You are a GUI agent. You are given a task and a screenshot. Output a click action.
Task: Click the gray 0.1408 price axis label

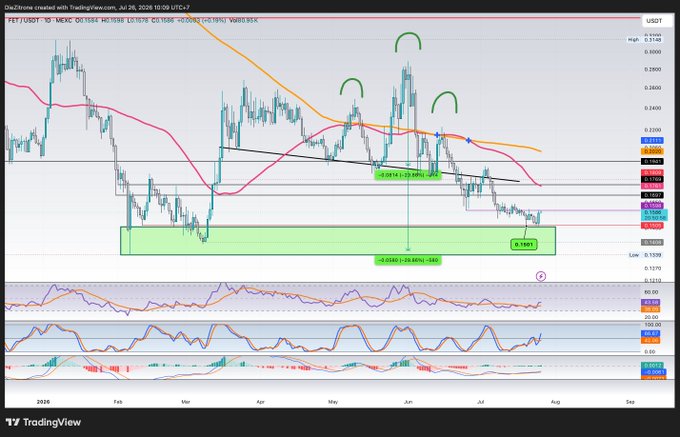[x=652, y=242]
